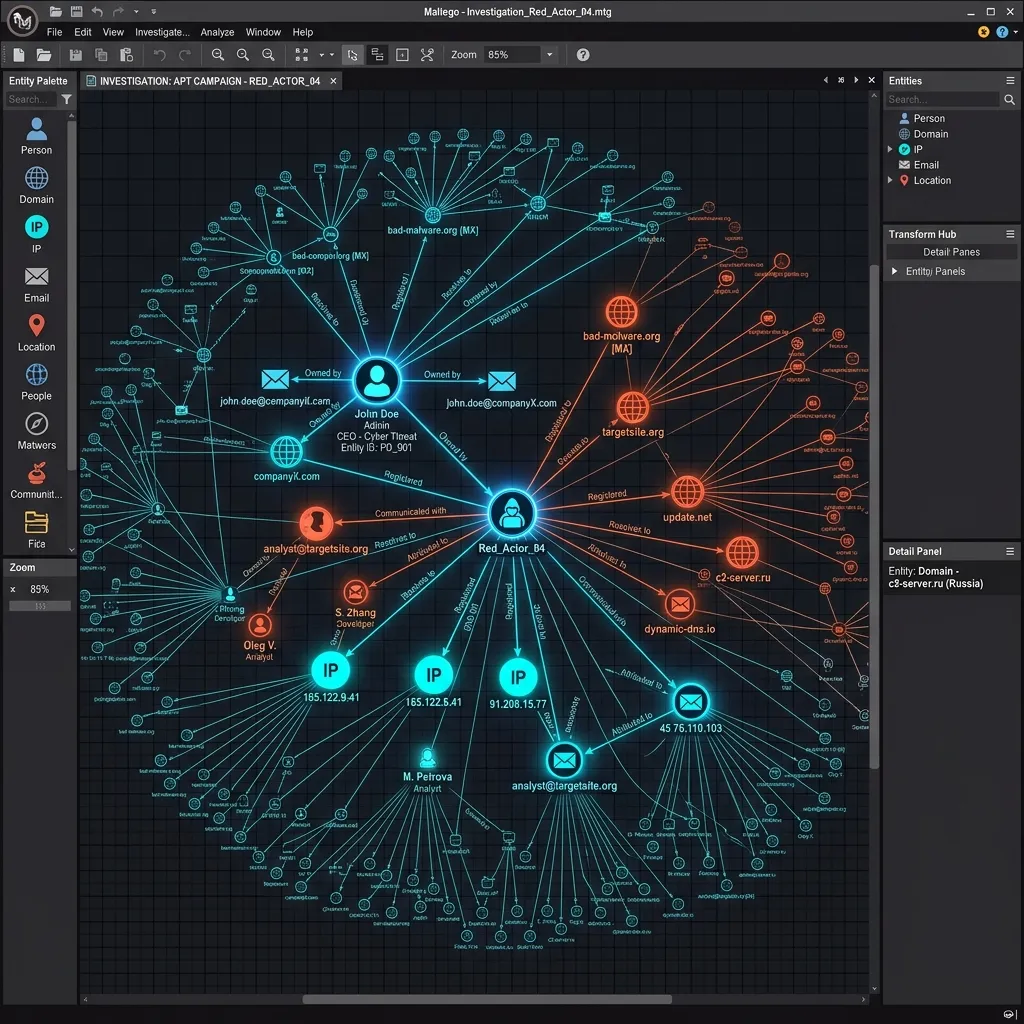Open the File menu
The height and width of the screenshot is (1024, 1024).
click(54, 32)
